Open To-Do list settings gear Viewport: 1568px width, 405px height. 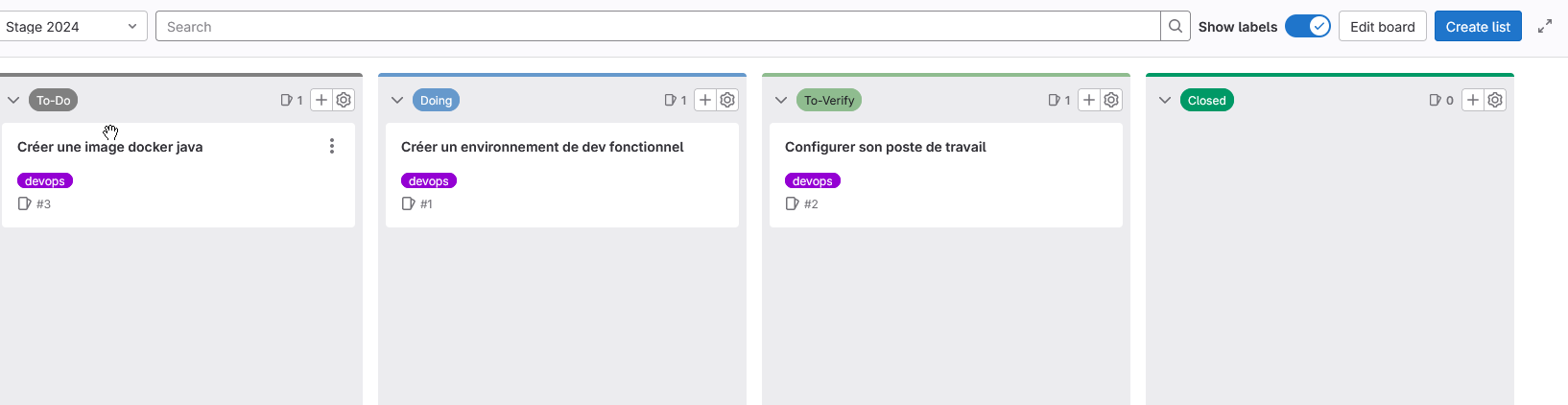[x=344, y=100]
